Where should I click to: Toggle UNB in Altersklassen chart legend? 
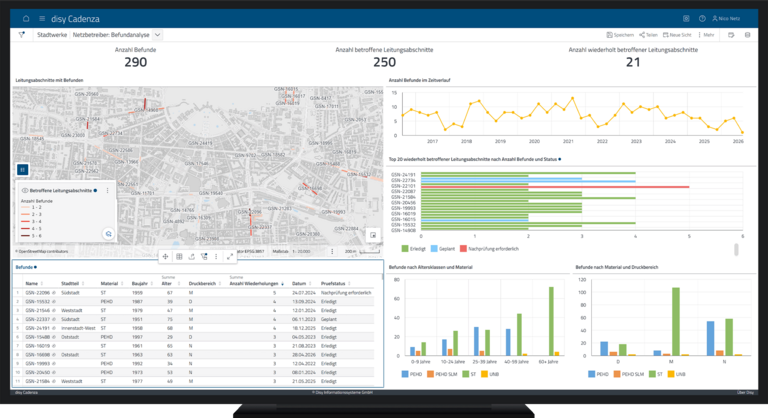[x=490, y=374]
